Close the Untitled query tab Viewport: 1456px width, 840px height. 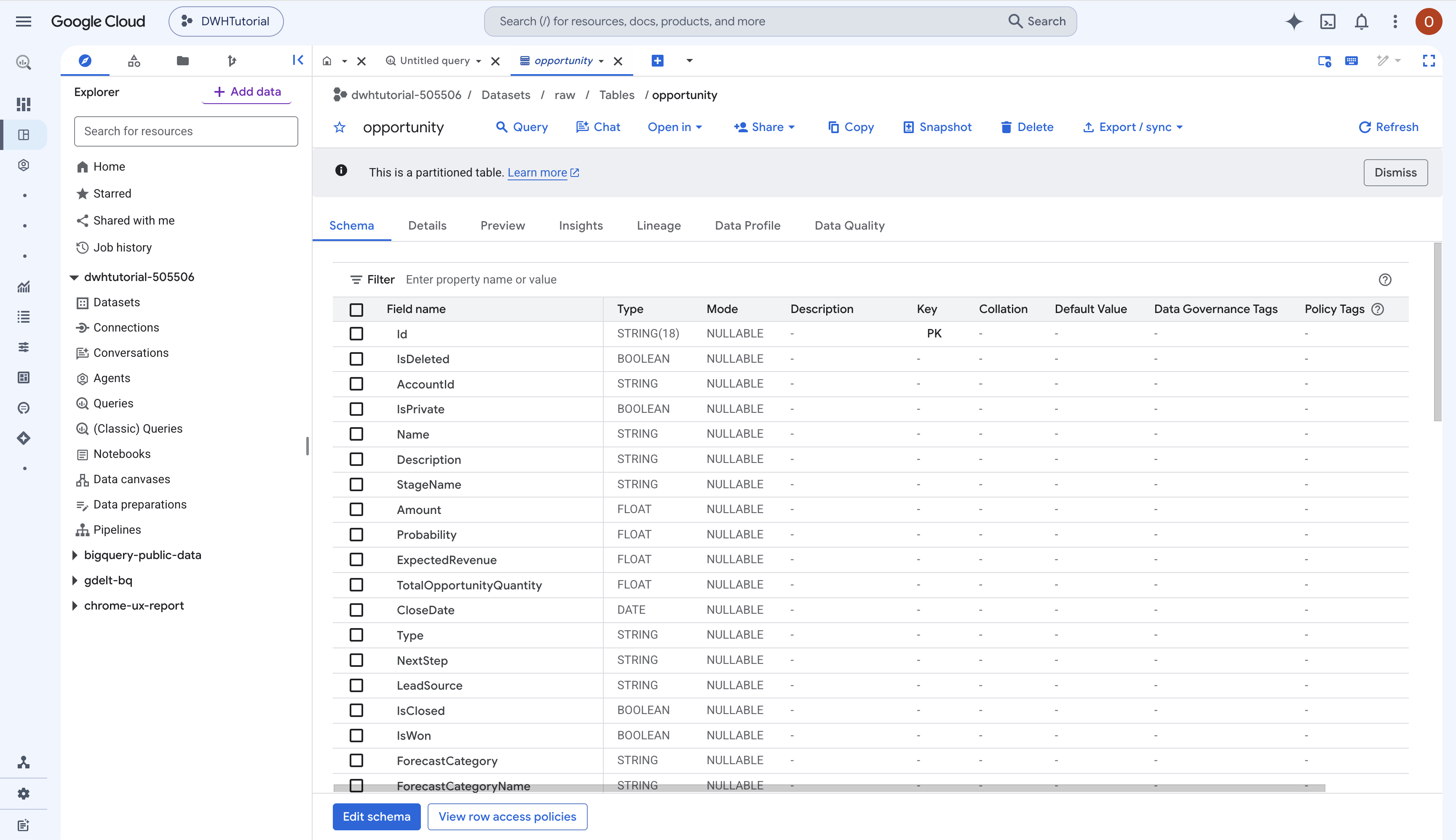495,61
